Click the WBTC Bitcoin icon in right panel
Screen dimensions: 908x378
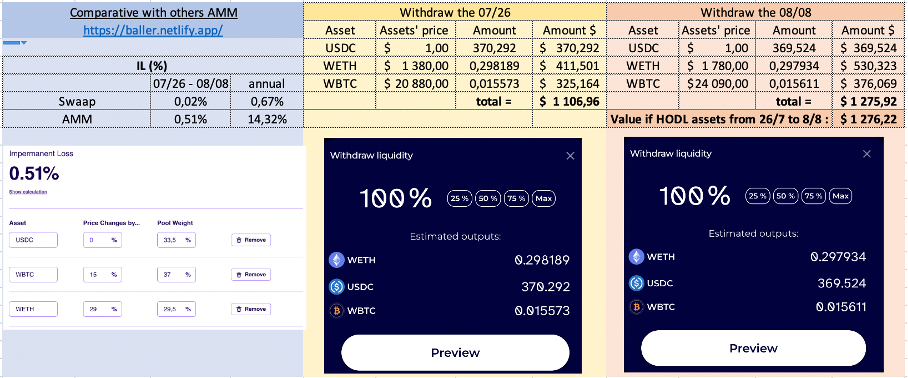coord(636,307)
